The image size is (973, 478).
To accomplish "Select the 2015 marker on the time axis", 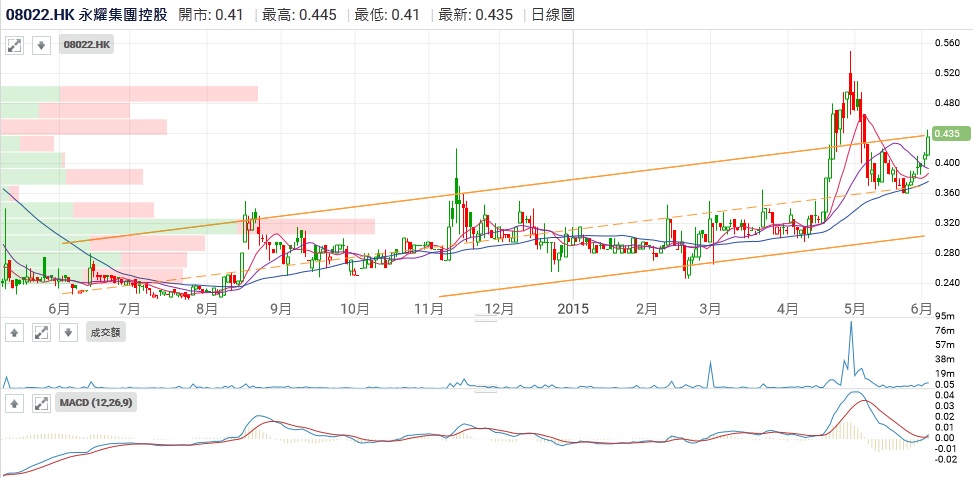I will coord(573,309).
